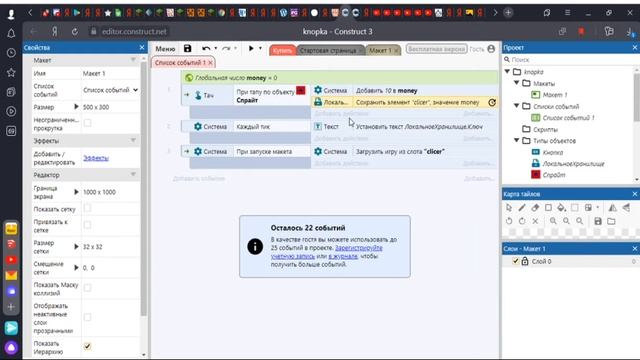Toggle Показать Маску коллизий checkbox
This screenshot has width=640, height=360.
(x=87, y=288)
